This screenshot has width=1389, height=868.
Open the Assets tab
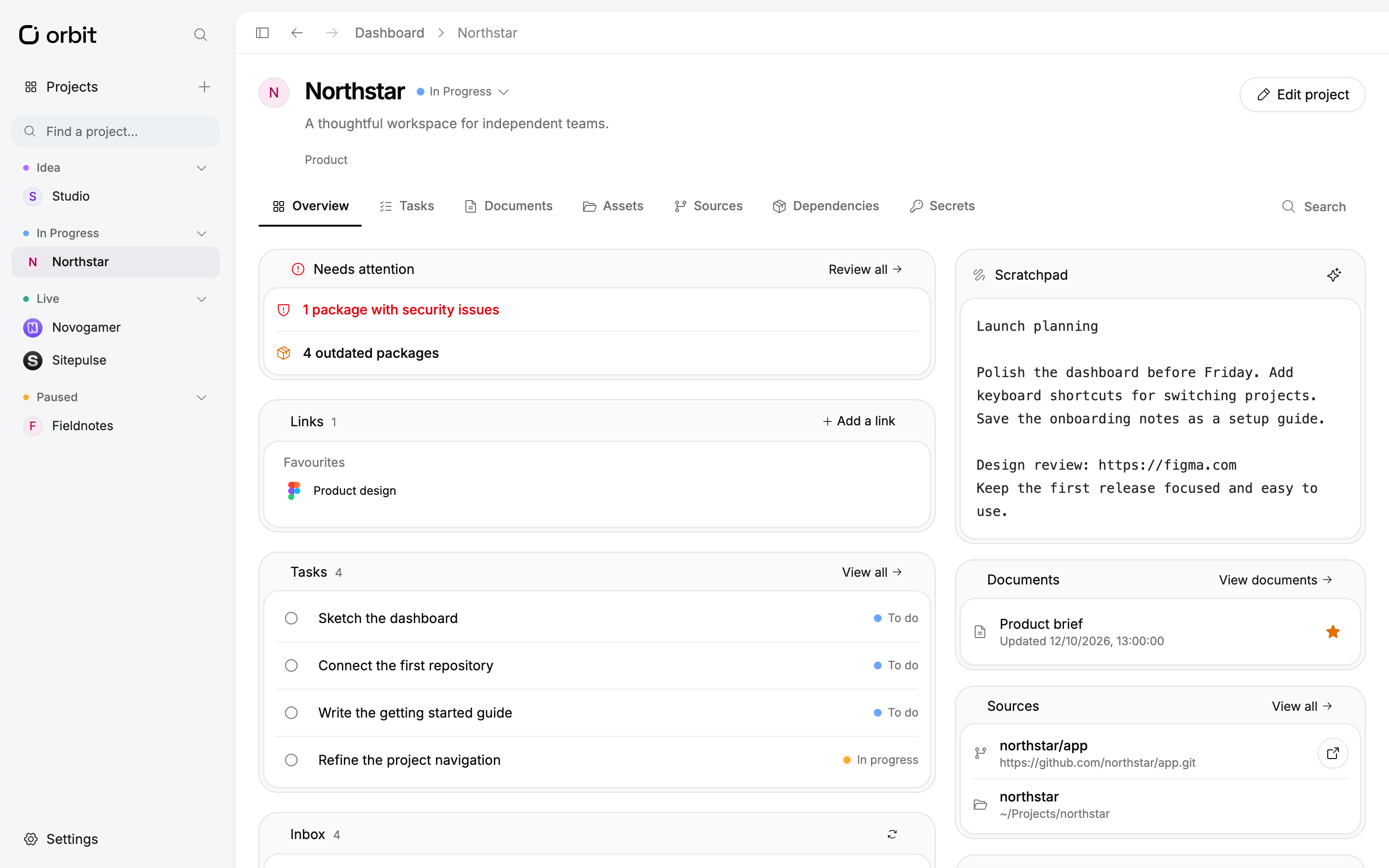coord(613,206)
